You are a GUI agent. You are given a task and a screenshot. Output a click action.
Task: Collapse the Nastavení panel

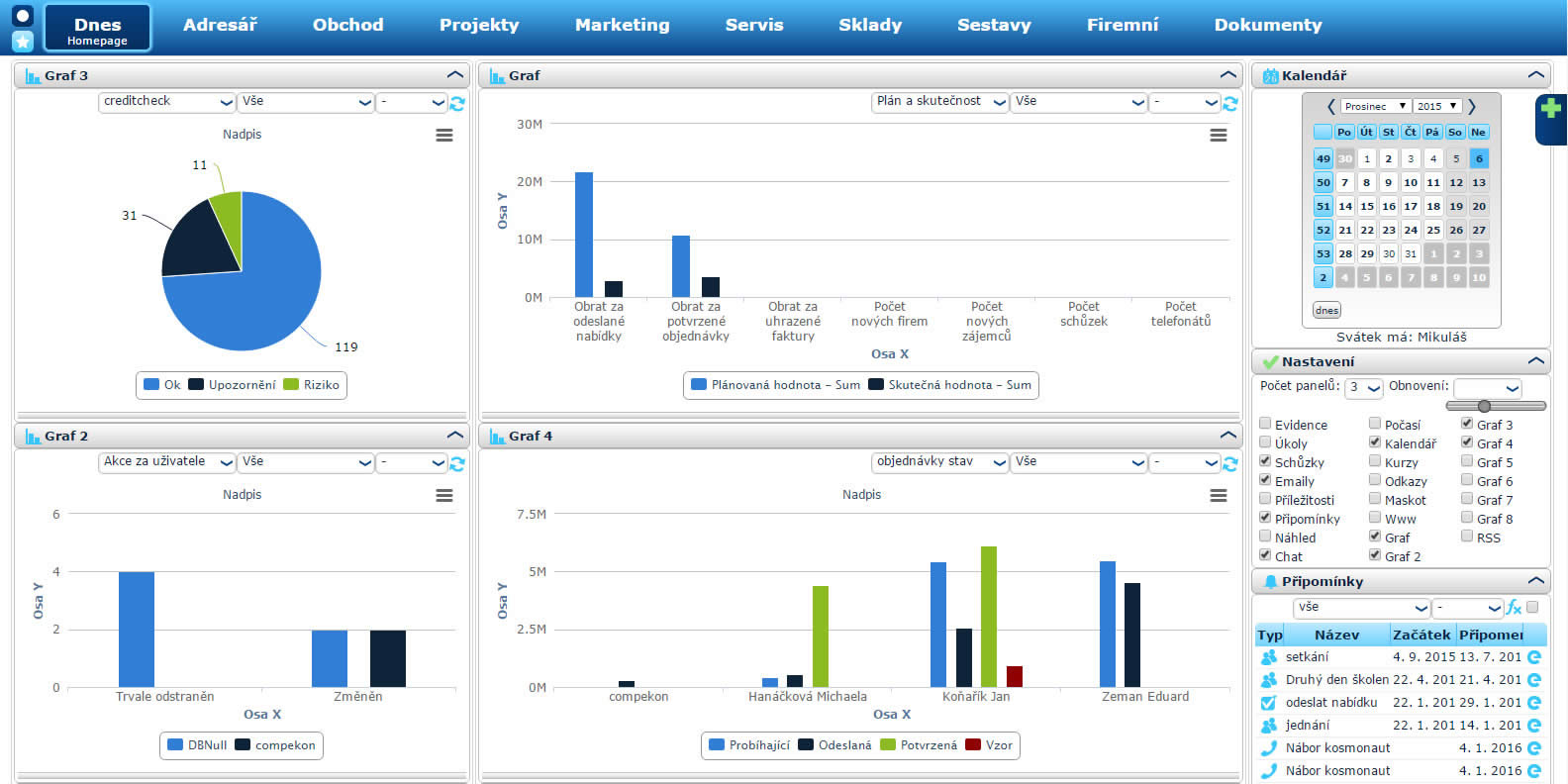coord(1535,361)
